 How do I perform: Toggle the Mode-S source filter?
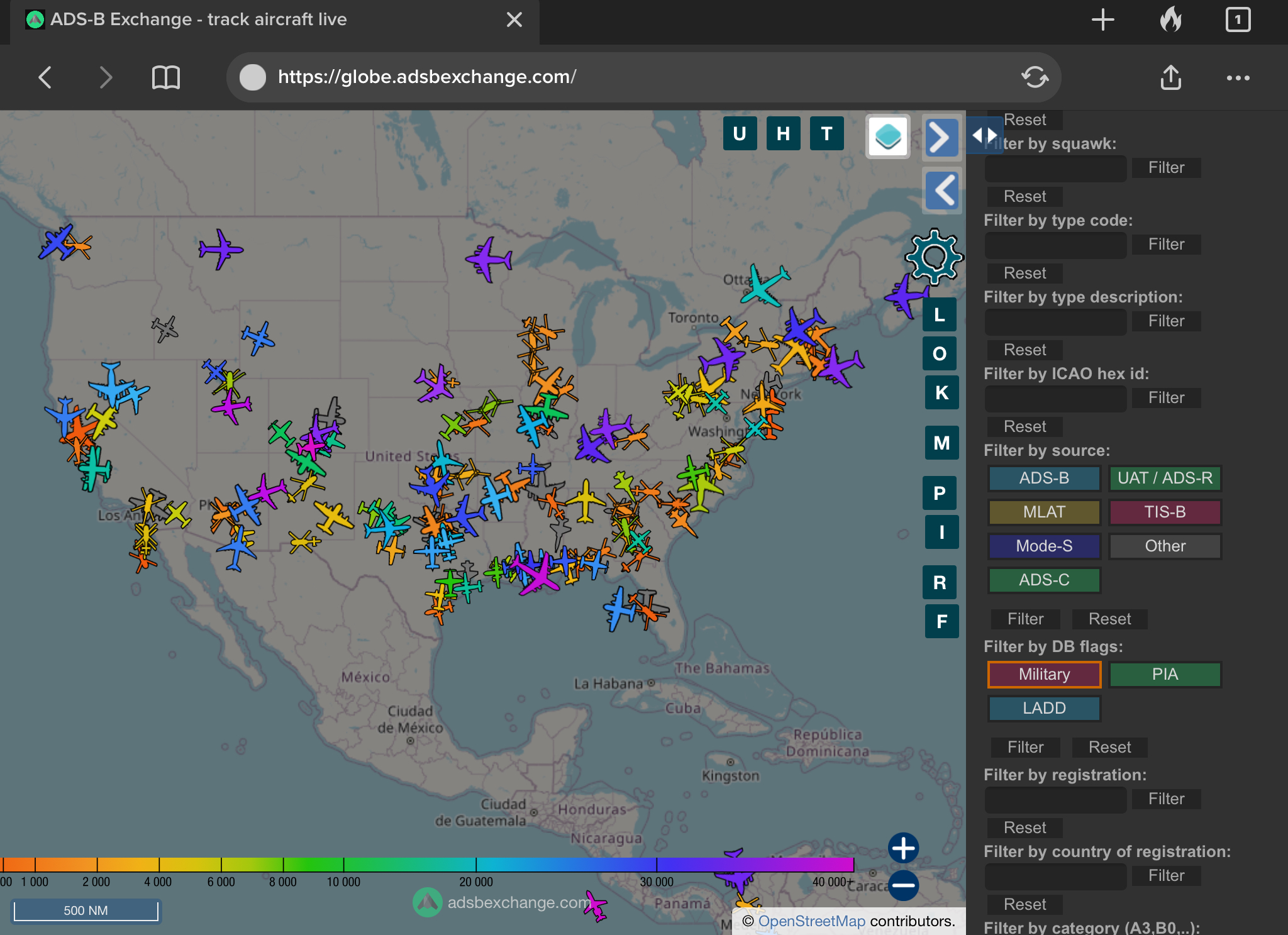(x=1044, y=546)
